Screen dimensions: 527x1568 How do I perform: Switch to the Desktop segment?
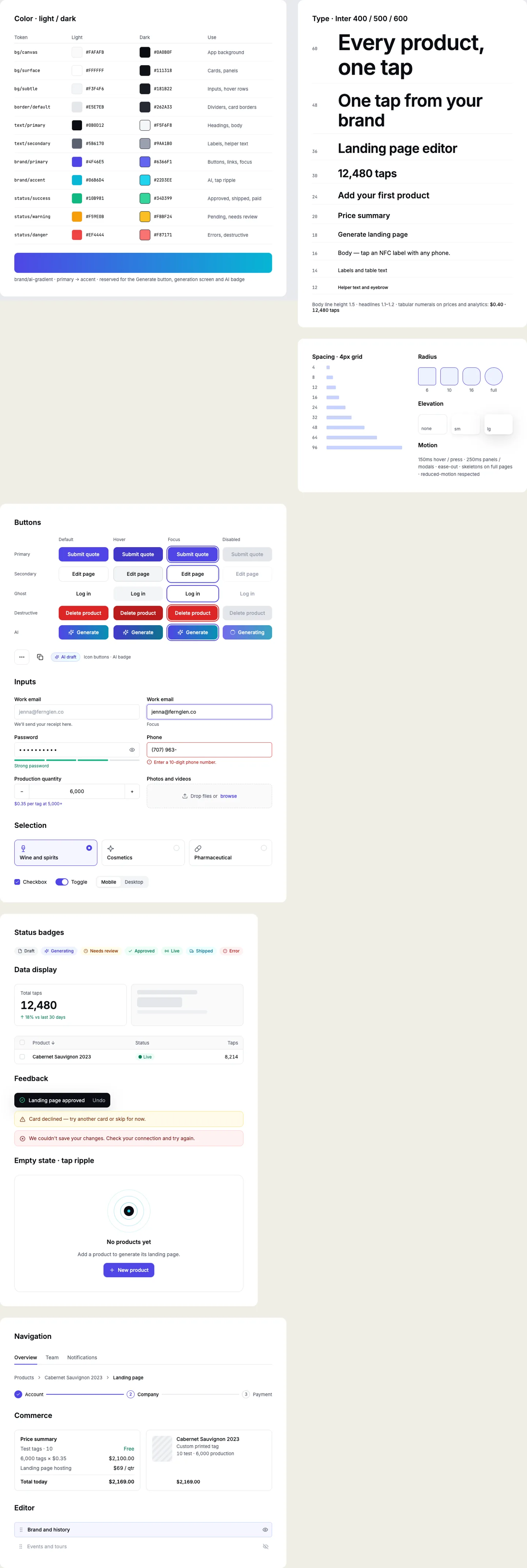[x=134, y=882]
